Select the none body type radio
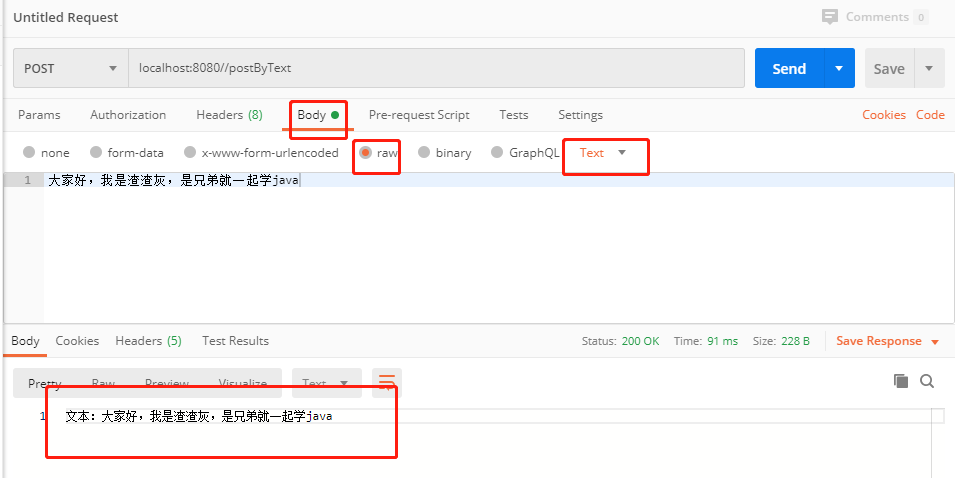Image resolution: width=957 pixels, height=478 pixels. 29,152
